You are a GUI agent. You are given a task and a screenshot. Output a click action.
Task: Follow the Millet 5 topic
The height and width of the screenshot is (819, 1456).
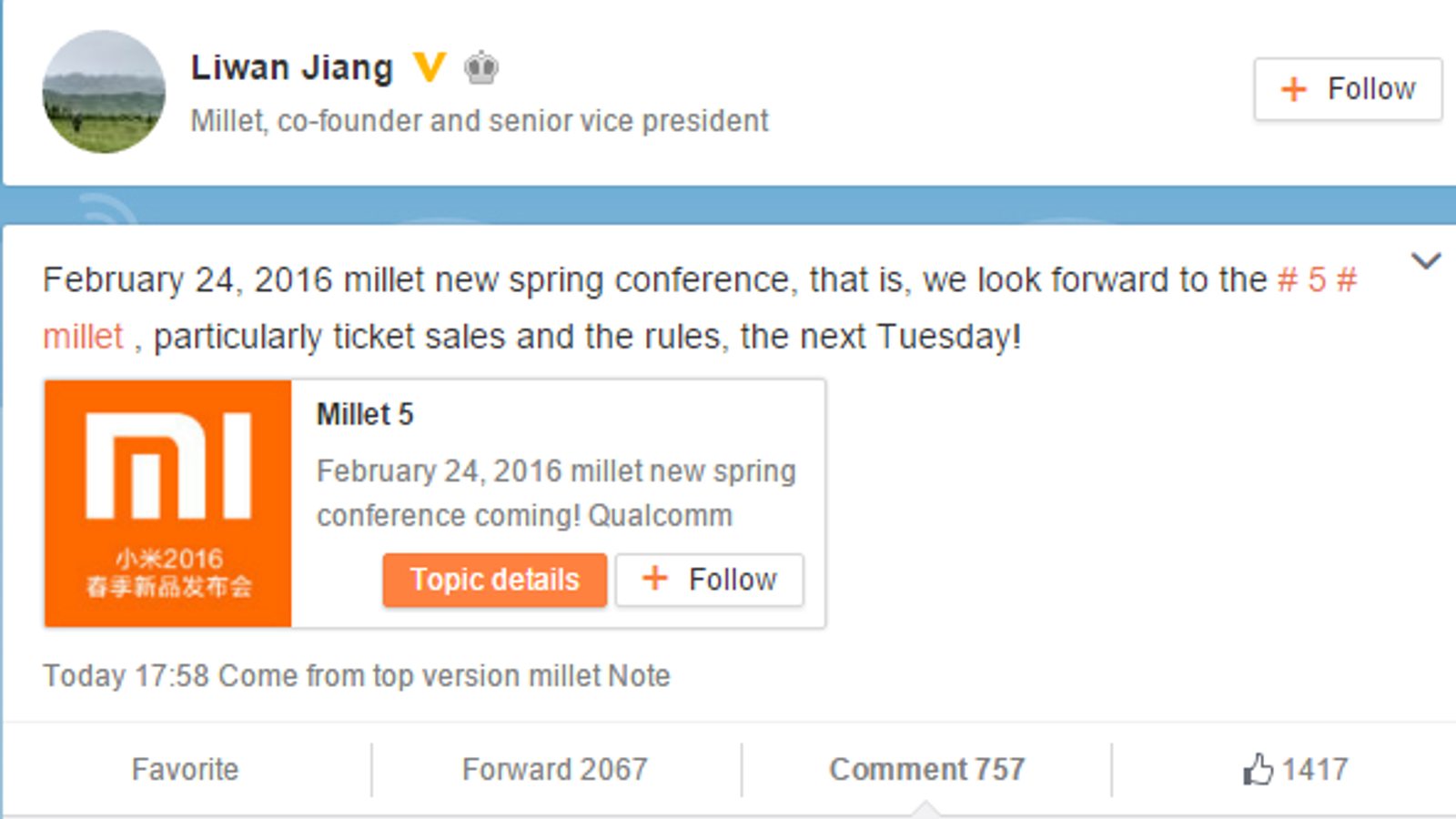click(x=710, y=580)
